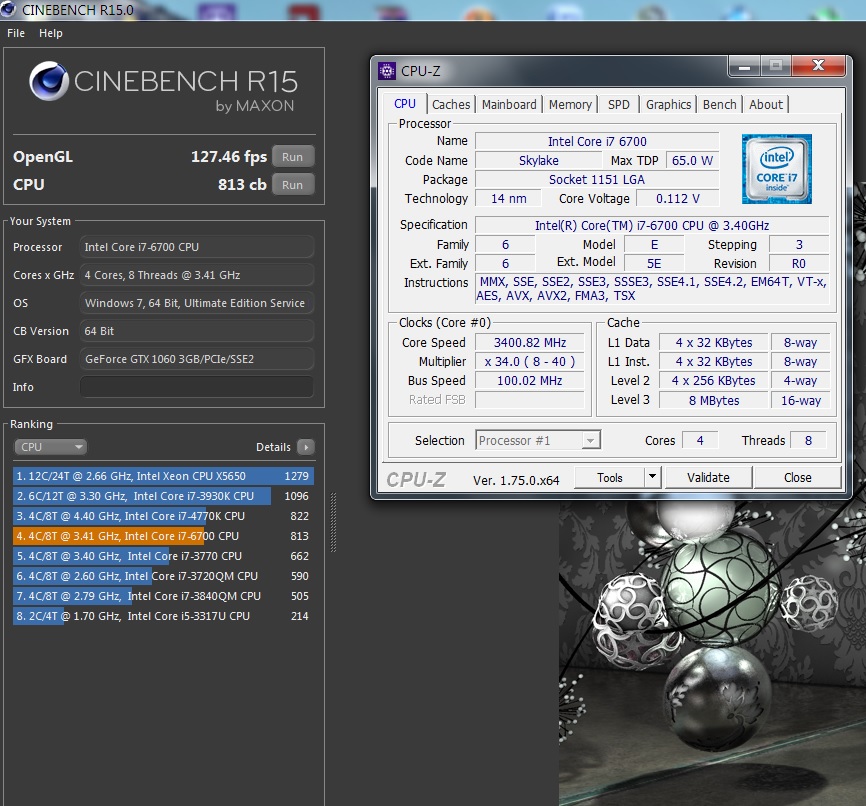Go to the SPD tab
The image size is (866, 806).
tap(619, 104)
